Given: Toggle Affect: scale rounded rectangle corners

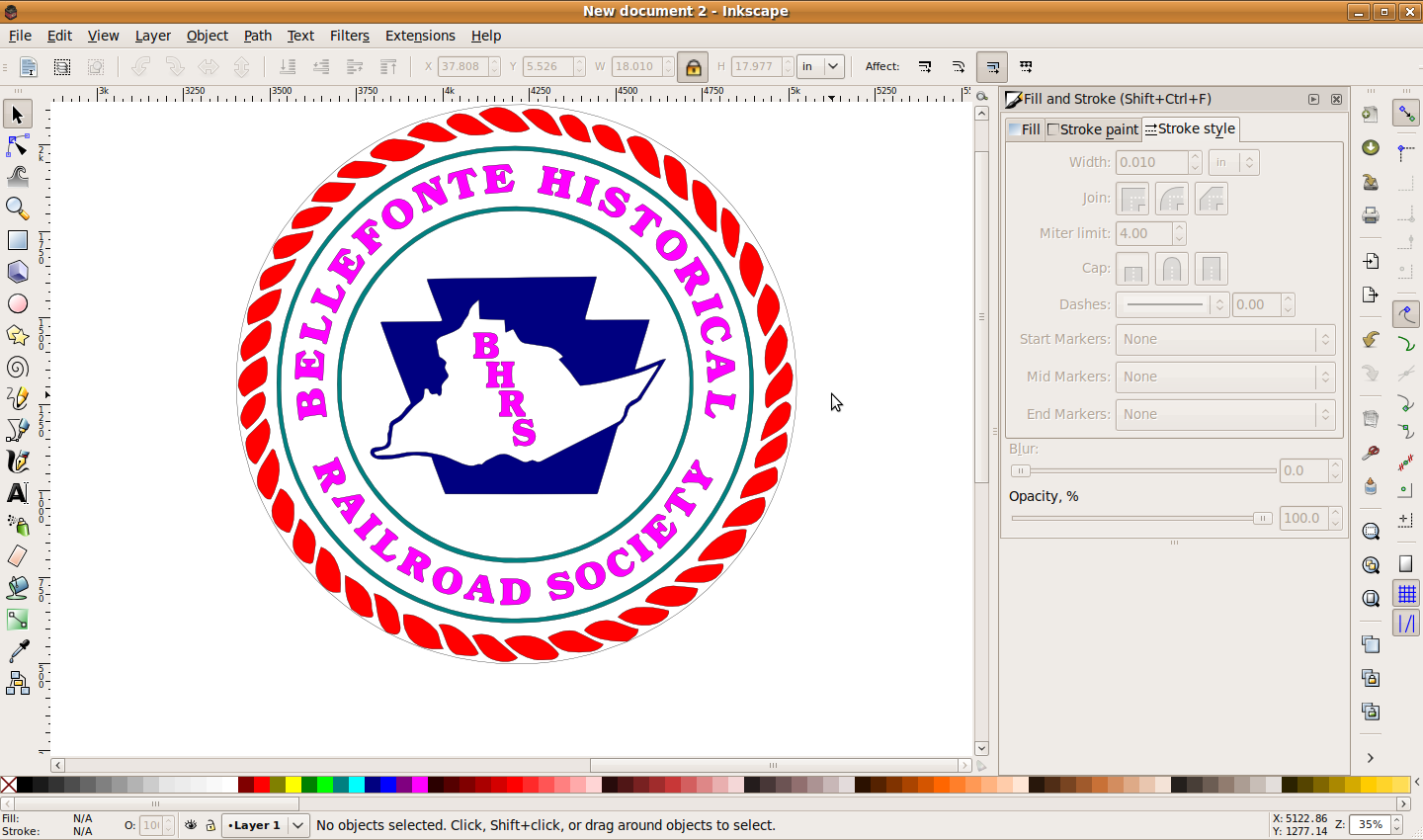Looking at the screenshot, I should 959,67.
